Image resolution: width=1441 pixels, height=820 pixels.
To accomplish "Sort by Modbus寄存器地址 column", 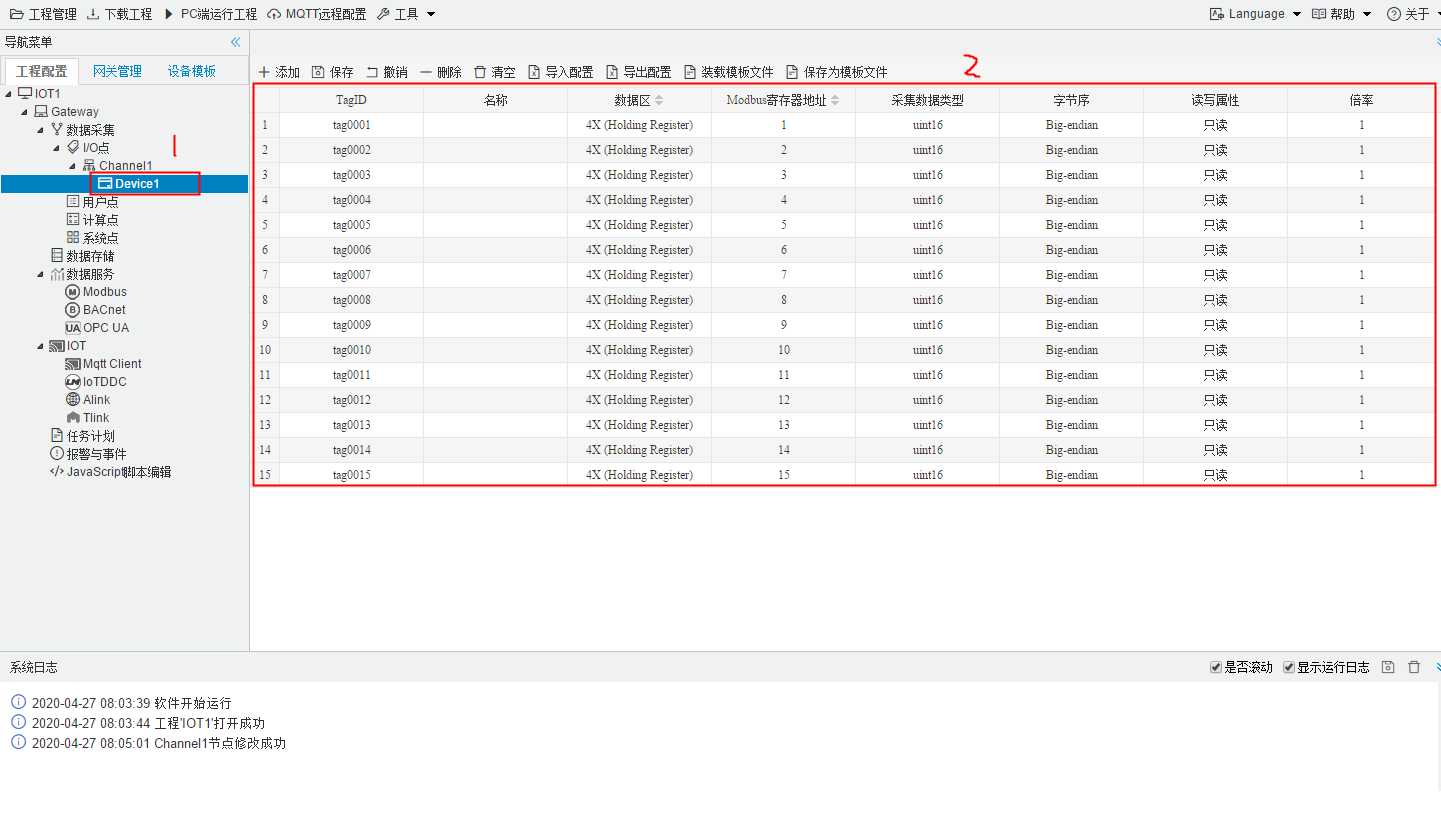I will click(835, 100).
